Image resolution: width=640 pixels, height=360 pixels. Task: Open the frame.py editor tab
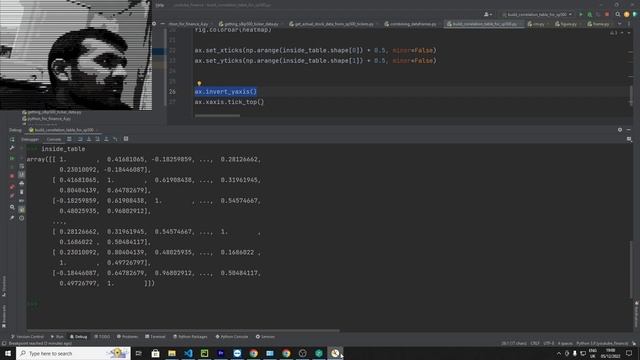[598, 24]
